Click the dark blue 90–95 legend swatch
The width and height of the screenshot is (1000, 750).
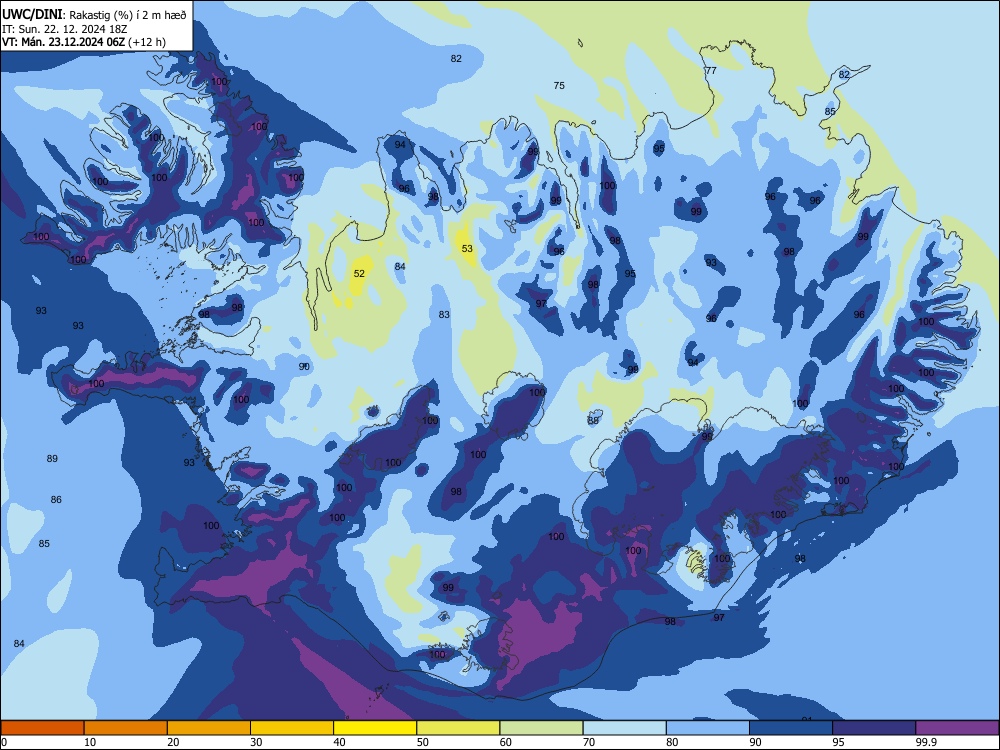pos(791,728)
